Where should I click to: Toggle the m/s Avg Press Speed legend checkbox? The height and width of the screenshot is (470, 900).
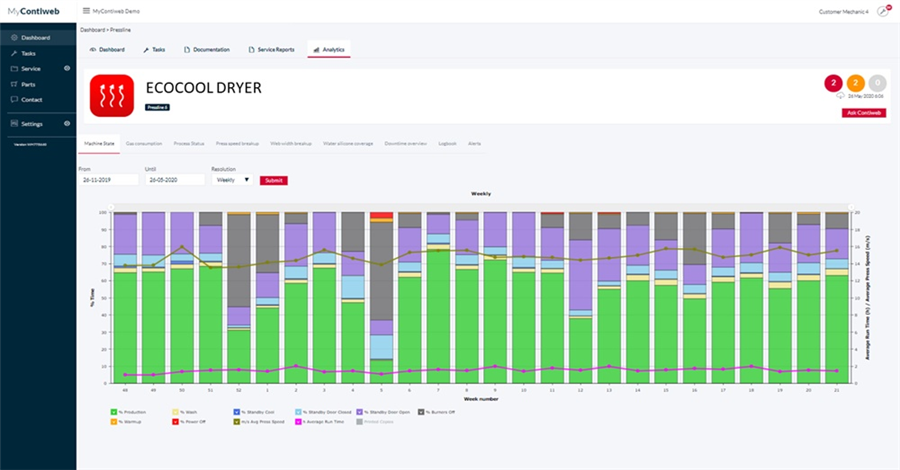[236, 422]
